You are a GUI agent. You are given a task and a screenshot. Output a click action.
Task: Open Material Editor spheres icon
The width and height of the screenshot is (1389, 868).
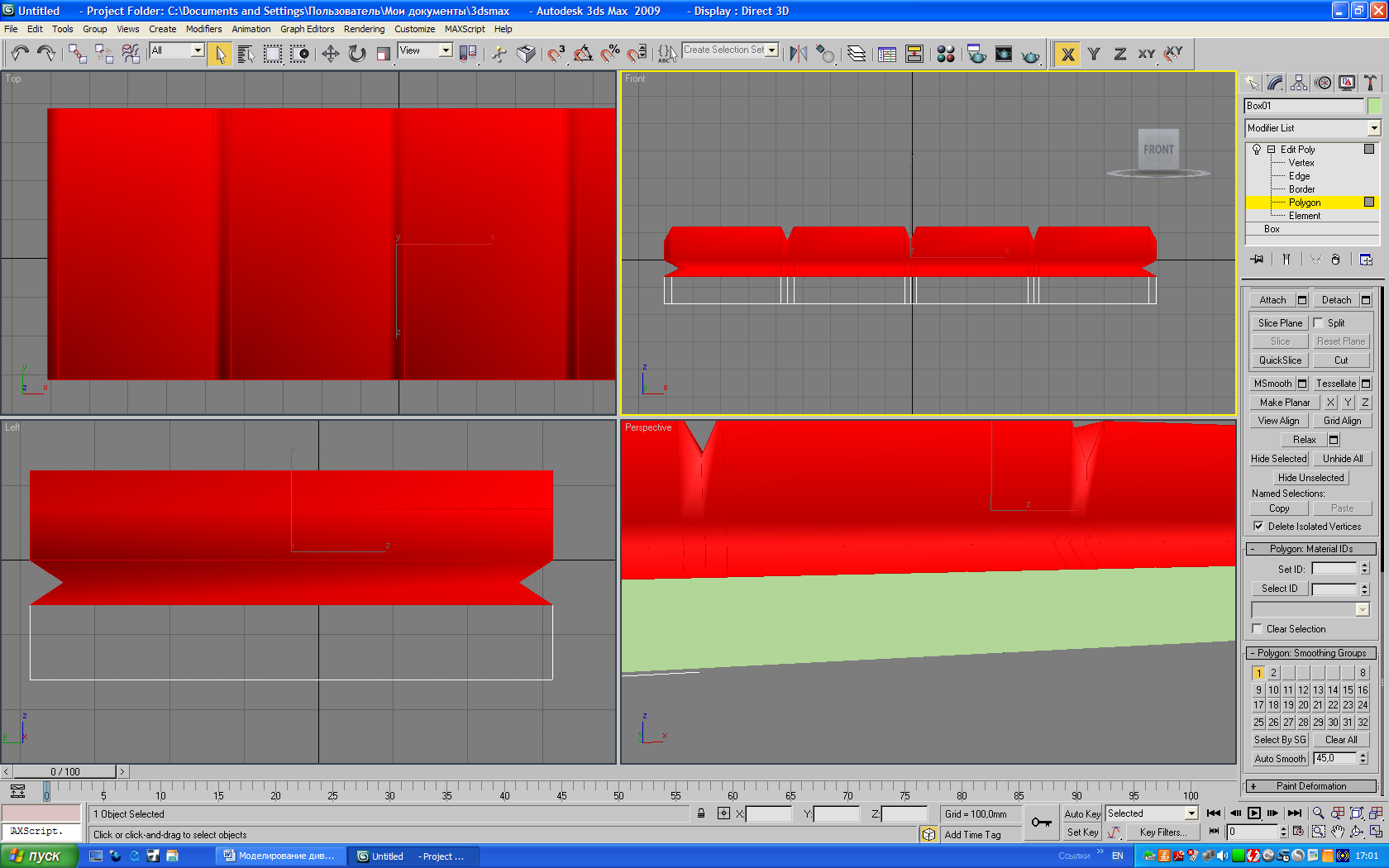point(946,54)
